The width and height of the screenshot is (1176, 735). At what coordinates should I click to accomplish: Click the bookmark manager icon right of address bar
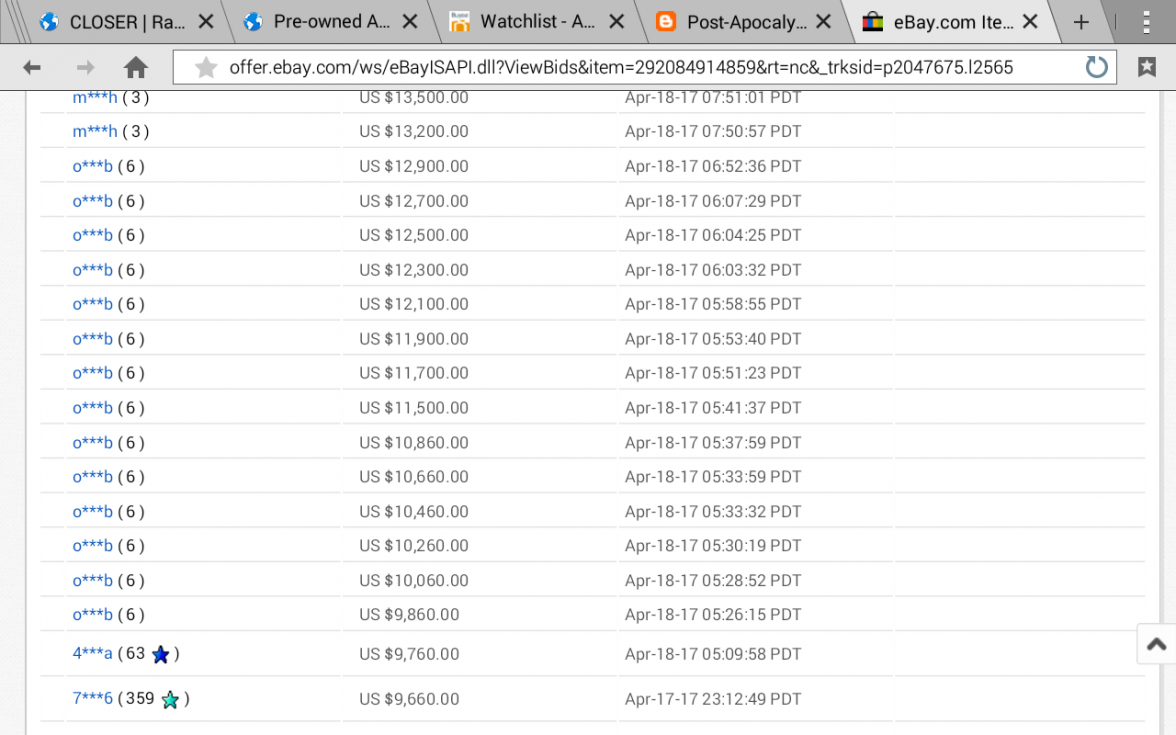pos(1146,67)
